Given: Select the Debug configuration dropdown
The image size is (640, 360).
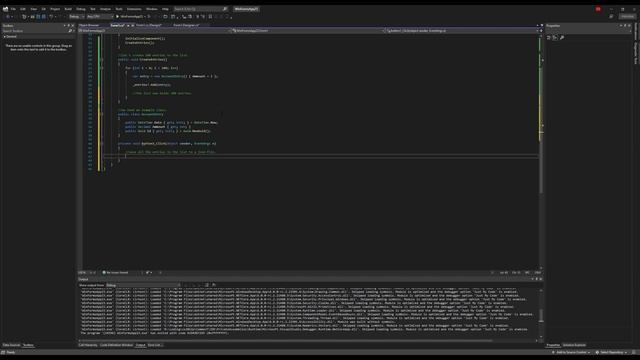Looking at the screenshot, I should tap(76, 16).
